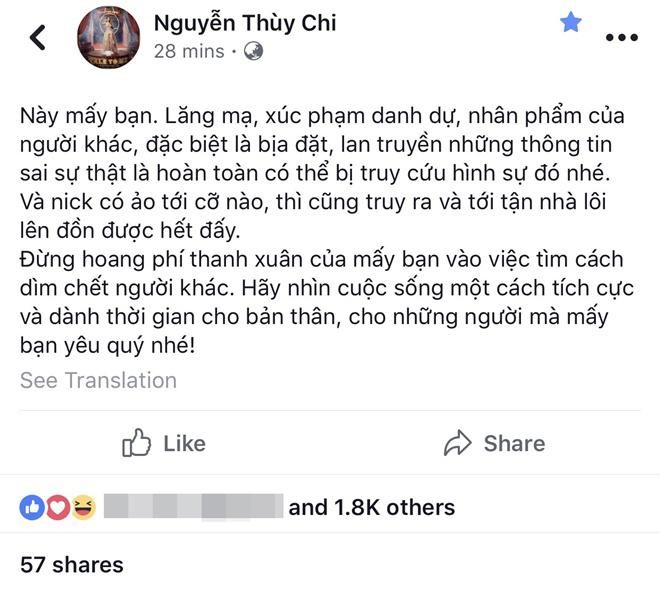Click the curved share arrow icon
The width and height of the screenshot is (660, 603).
457,443
